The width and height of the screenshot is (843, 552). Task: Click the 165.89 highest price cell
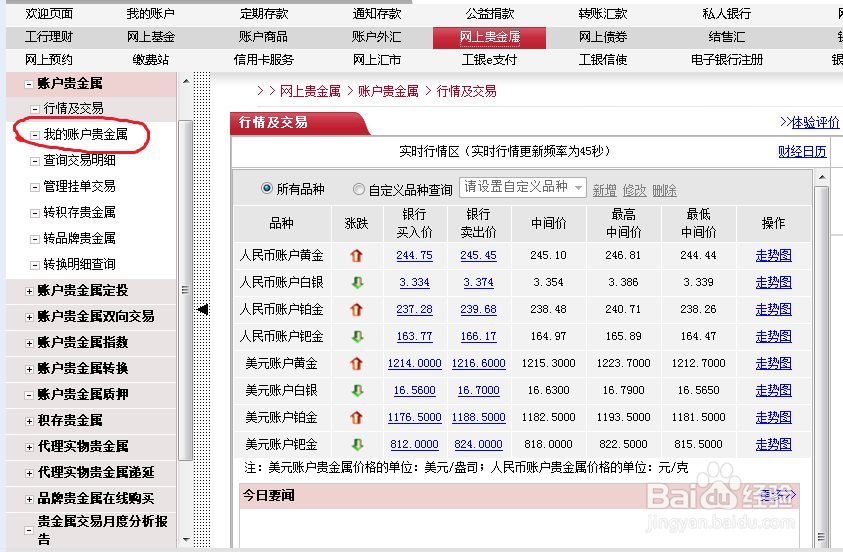pos(623,336)
